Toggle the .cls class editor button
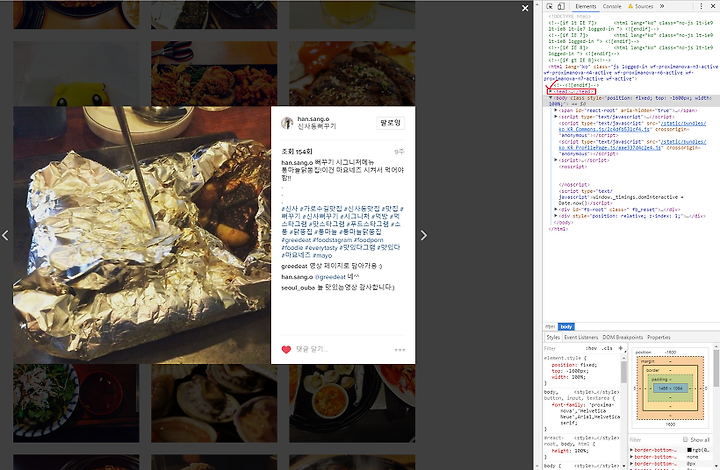Image resolution: width=720 pixels, height=470 pixels. click(x=607, y=348)
